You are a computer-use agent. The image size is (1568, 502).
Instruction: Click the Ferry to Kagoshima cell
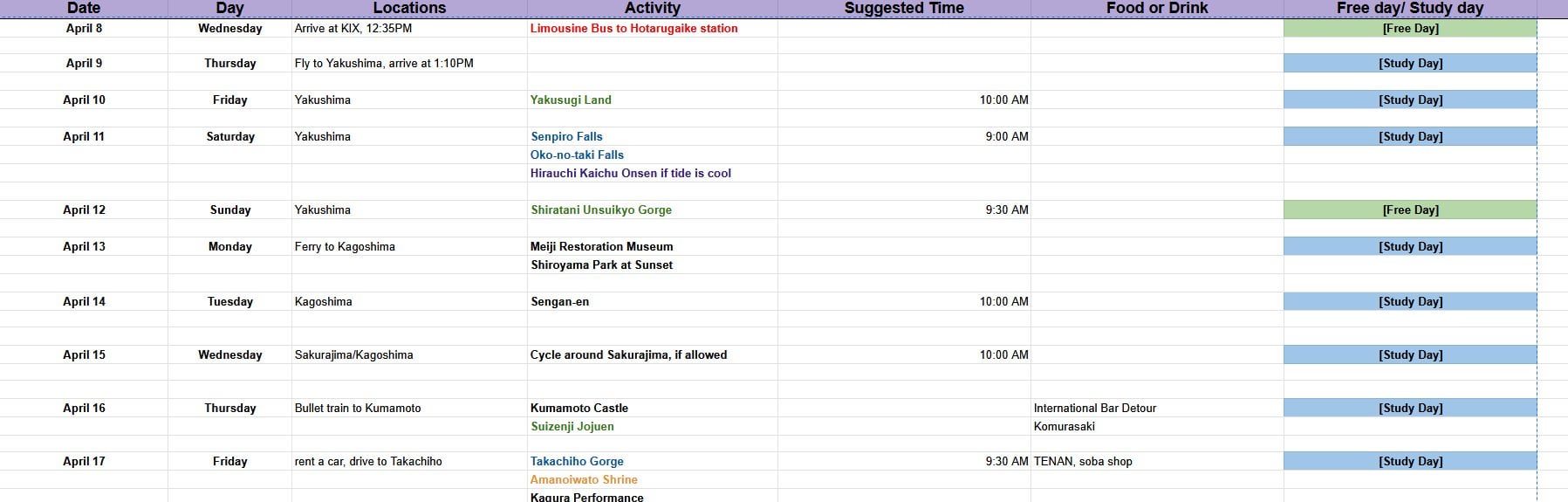coord(409,246)
